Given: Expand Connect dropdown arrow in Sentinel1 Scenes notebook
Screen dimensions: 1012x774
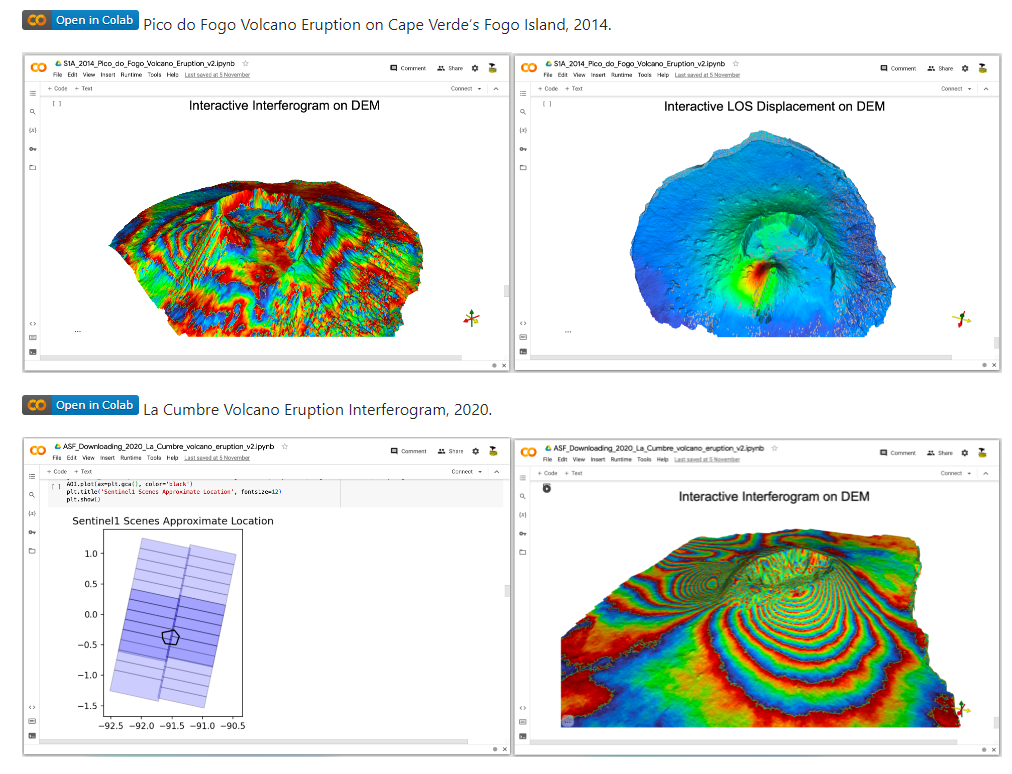Looking at the screenshot, I should coord(480,472).
